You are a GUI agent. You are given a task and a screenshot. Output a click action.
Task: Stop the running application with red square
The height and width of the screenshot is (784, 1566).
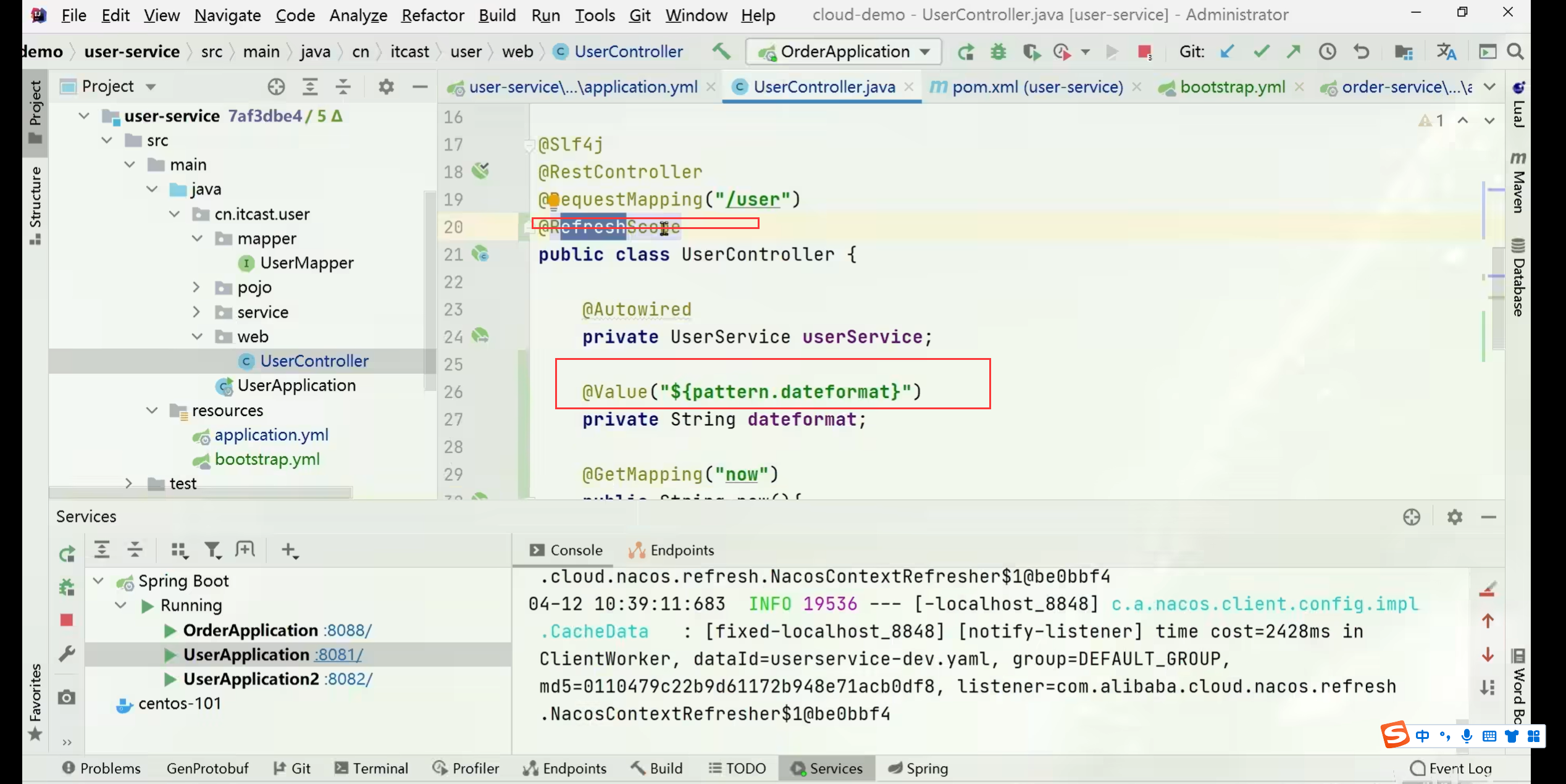point(1144,52)
